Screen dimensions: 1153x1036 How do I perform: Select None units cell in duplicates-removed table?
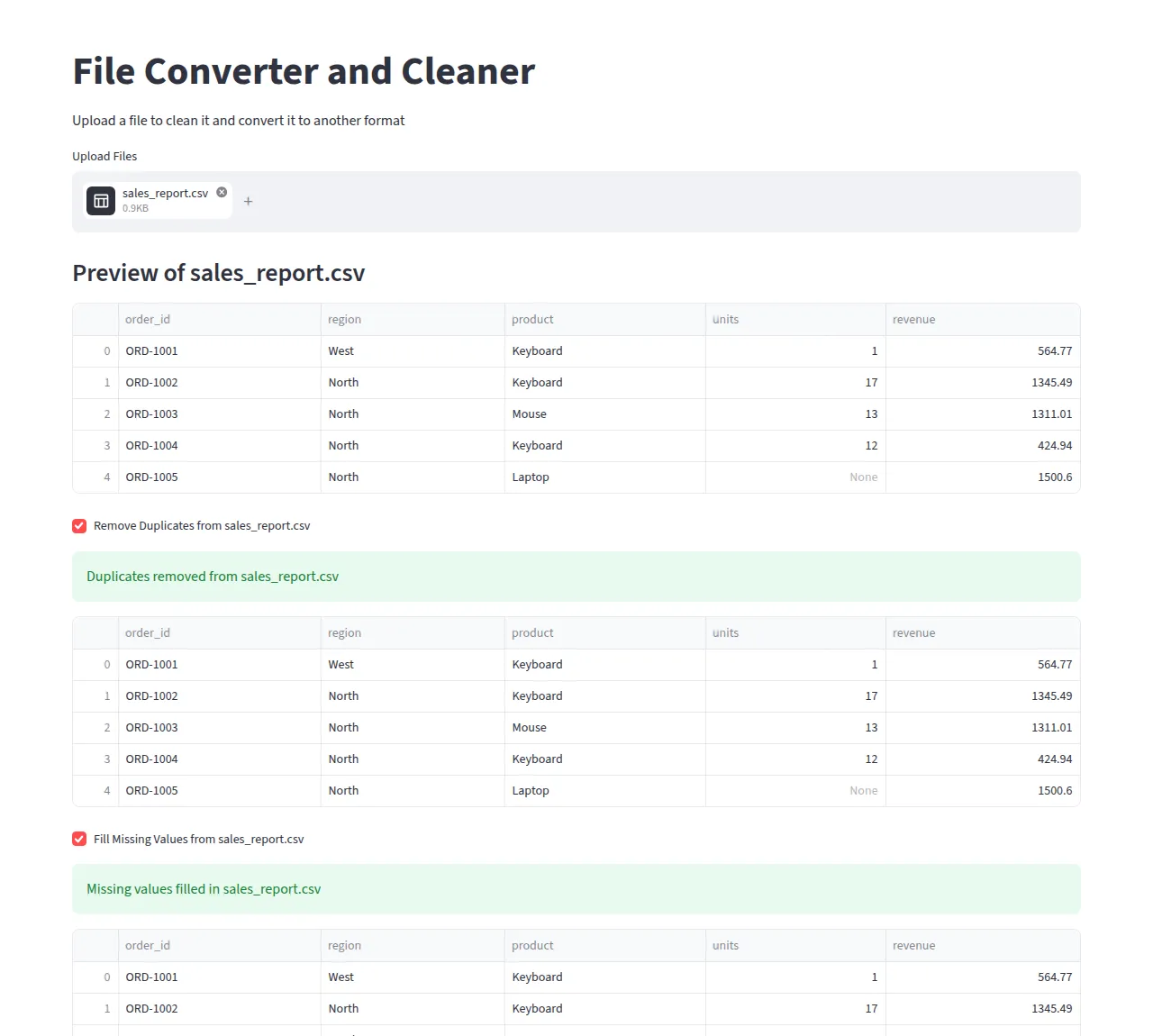[x=795, y=791]
